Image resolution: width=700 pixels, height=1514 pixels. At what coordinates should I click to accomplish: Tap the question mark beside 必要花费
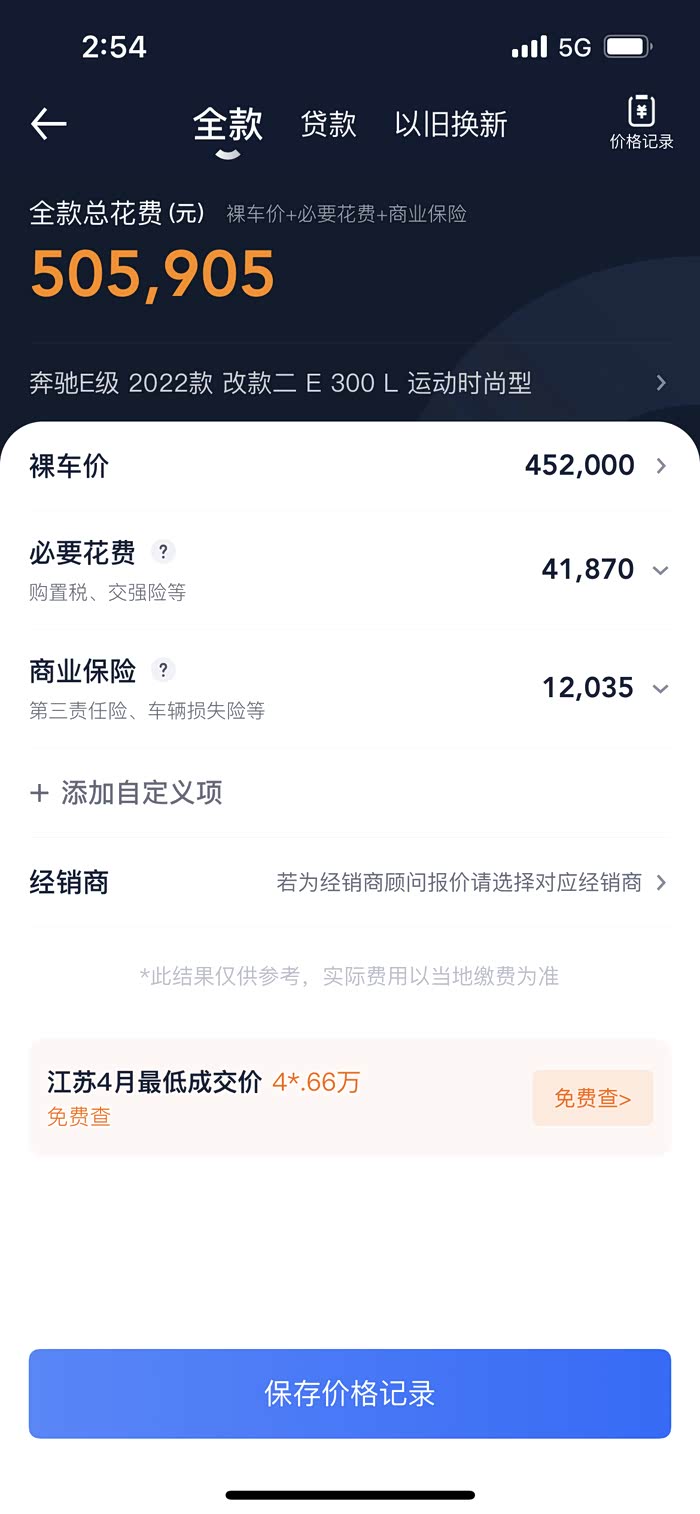coord(163,551)
